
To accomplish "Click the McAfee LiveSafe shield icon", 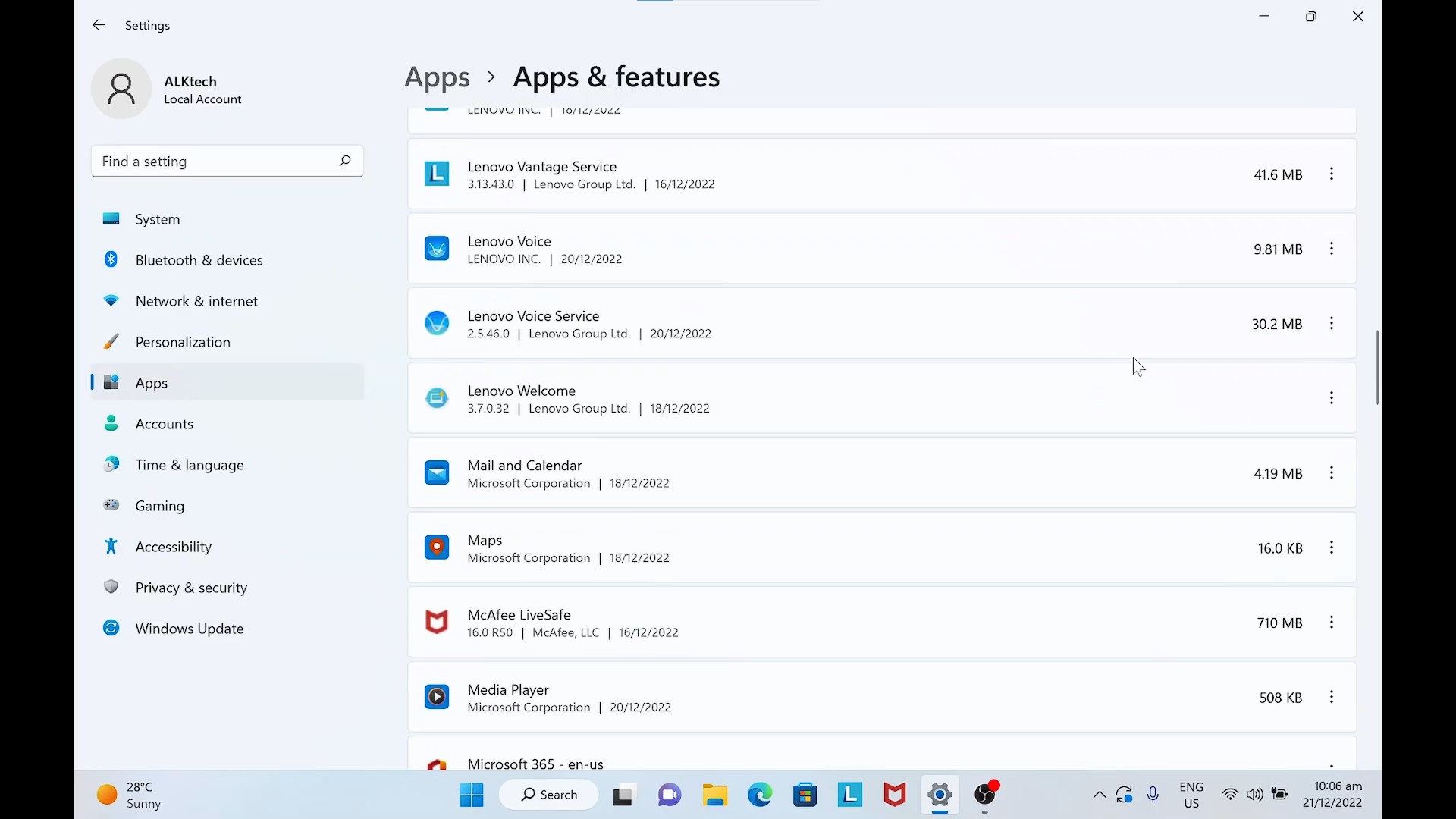I will coord(437,623).
